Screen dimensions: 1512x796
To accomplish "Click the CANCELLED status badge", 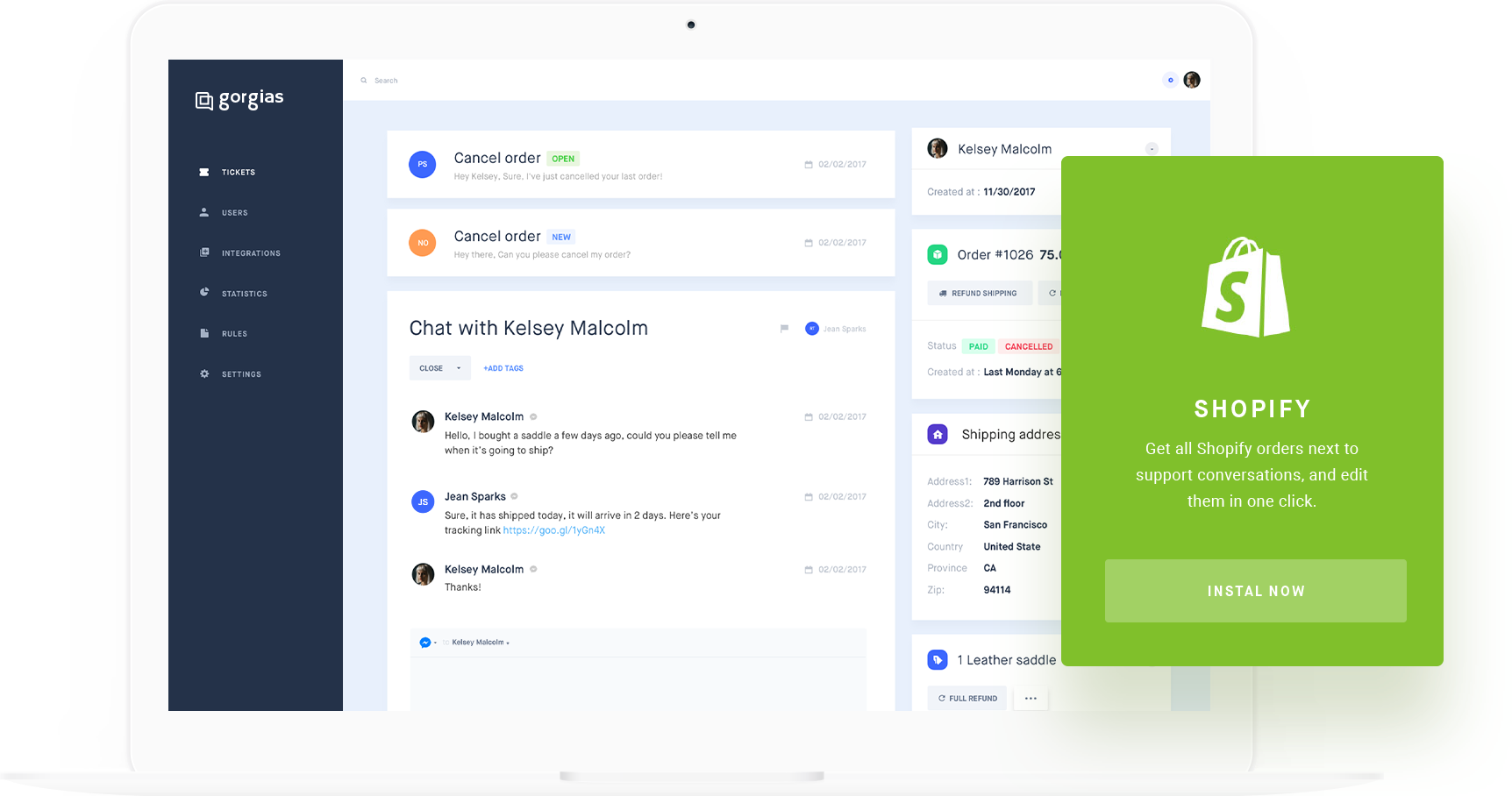I will pos(1029,346).
